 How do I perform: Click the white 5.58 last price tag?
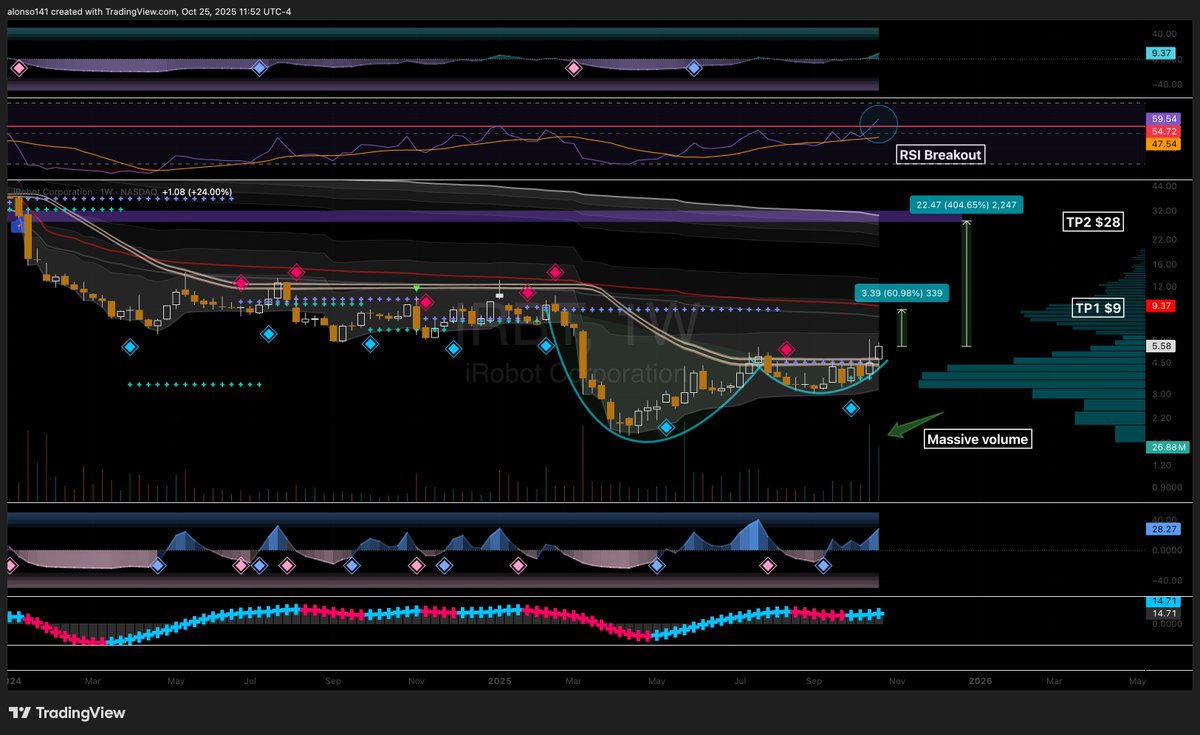[x=1160, y=346]
